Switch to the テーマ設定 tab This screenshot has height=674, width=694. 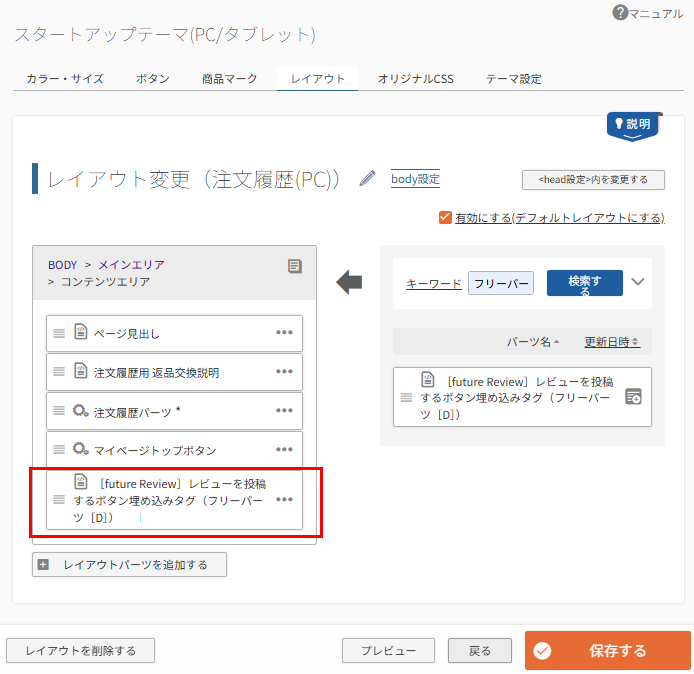click(x=513, y=79)
